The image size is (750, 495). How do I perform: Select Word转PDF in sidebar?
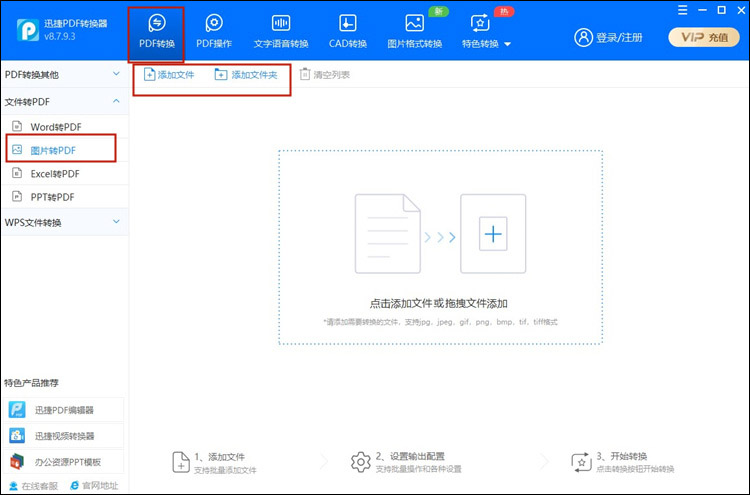65,127
